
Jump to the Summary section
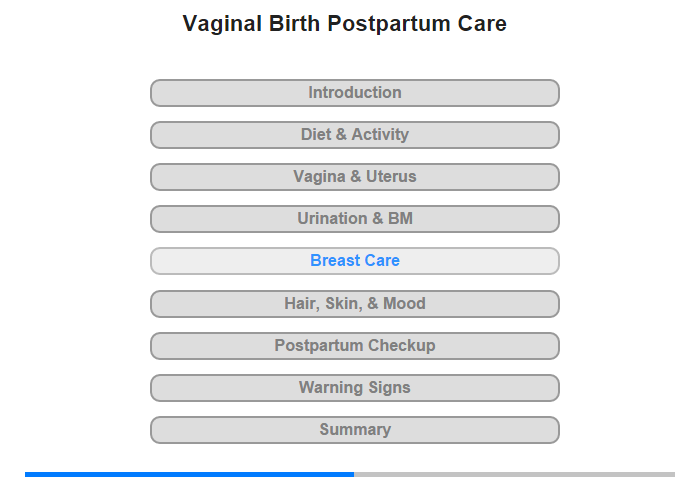[x=354, y=430]
